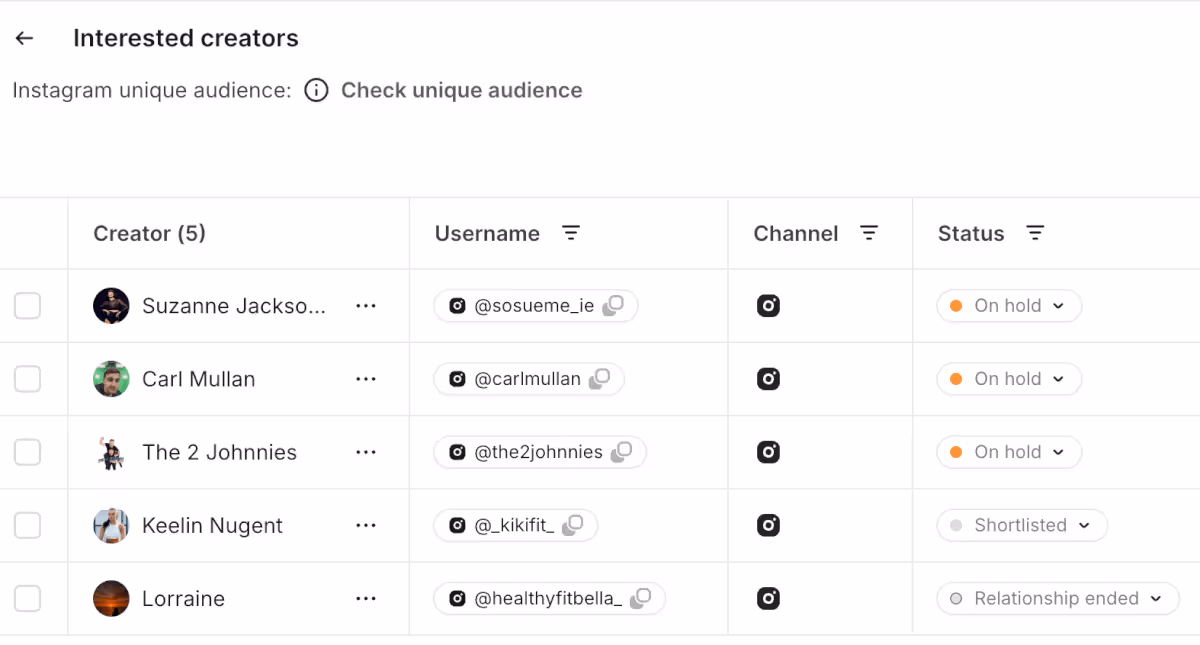
Task: Open the Channel column filter
Action: click(x=869, y=233)
